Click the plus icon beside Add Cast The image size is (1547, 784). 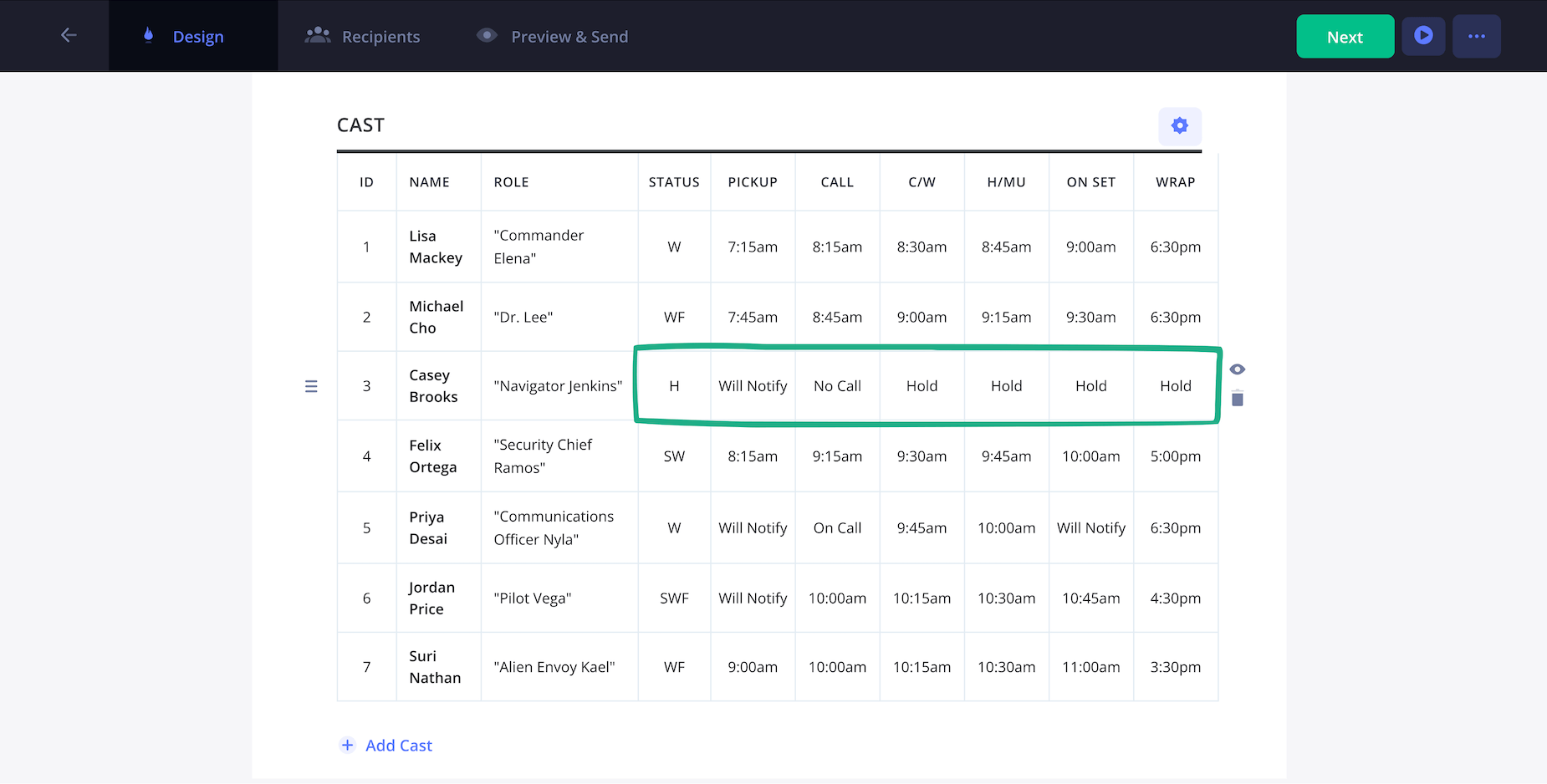(347, 745)
